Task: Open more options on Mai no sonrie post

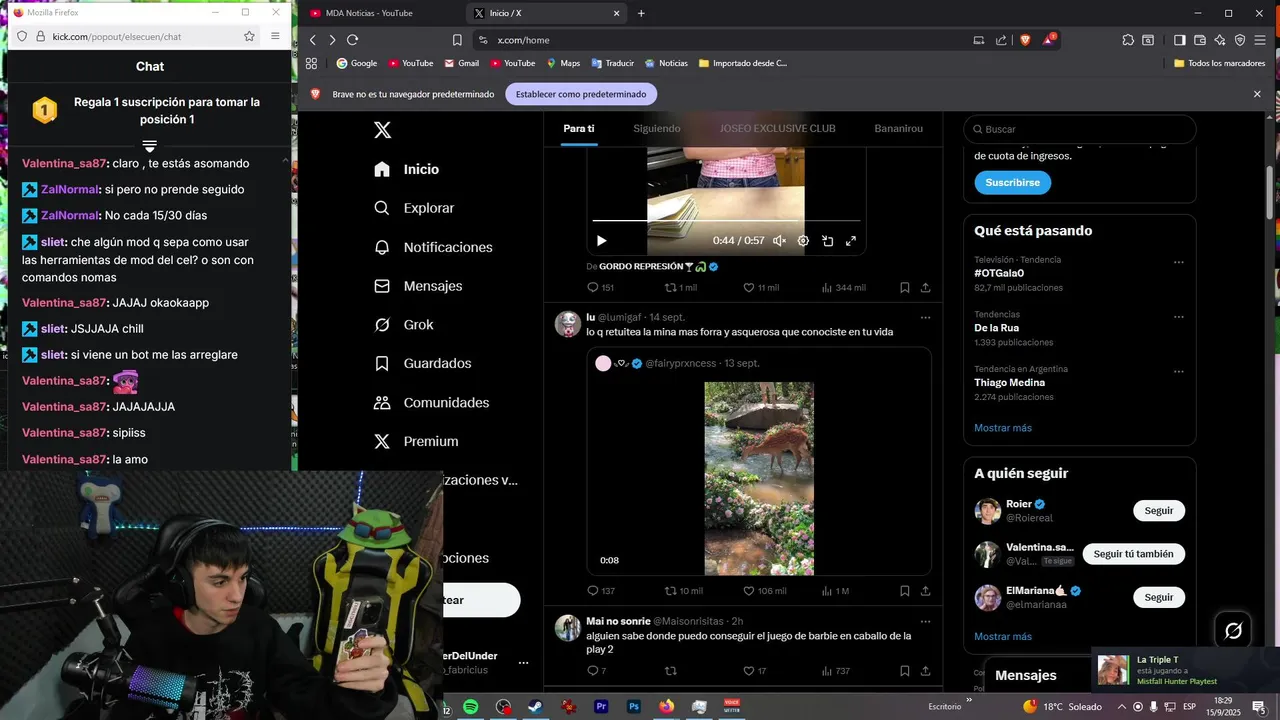Action: tap(925, 621)
